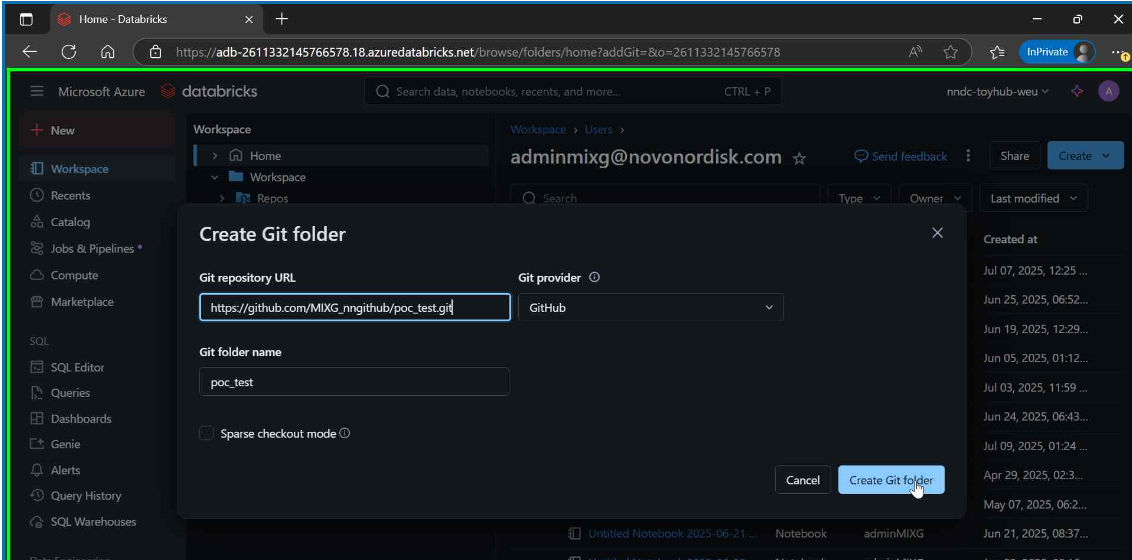The image size is (1132, 560).
Task: Cancel the Create Git folder dialog
Action: point(803,480)
